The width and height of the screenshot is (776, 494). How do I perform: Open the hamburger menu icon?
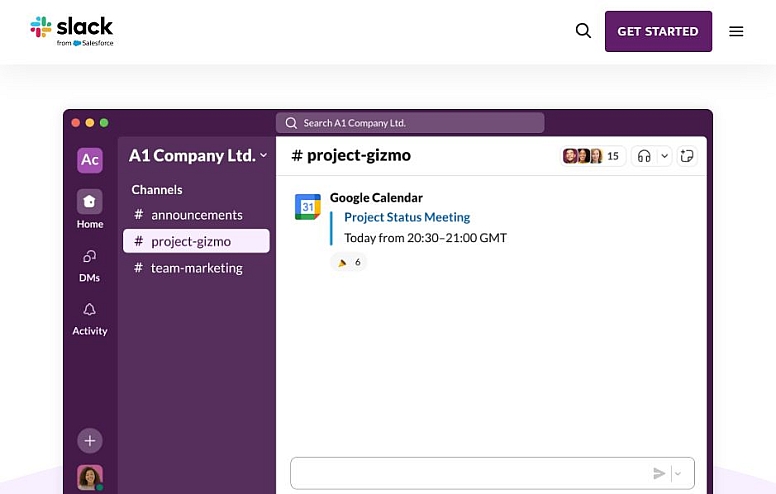736,31
